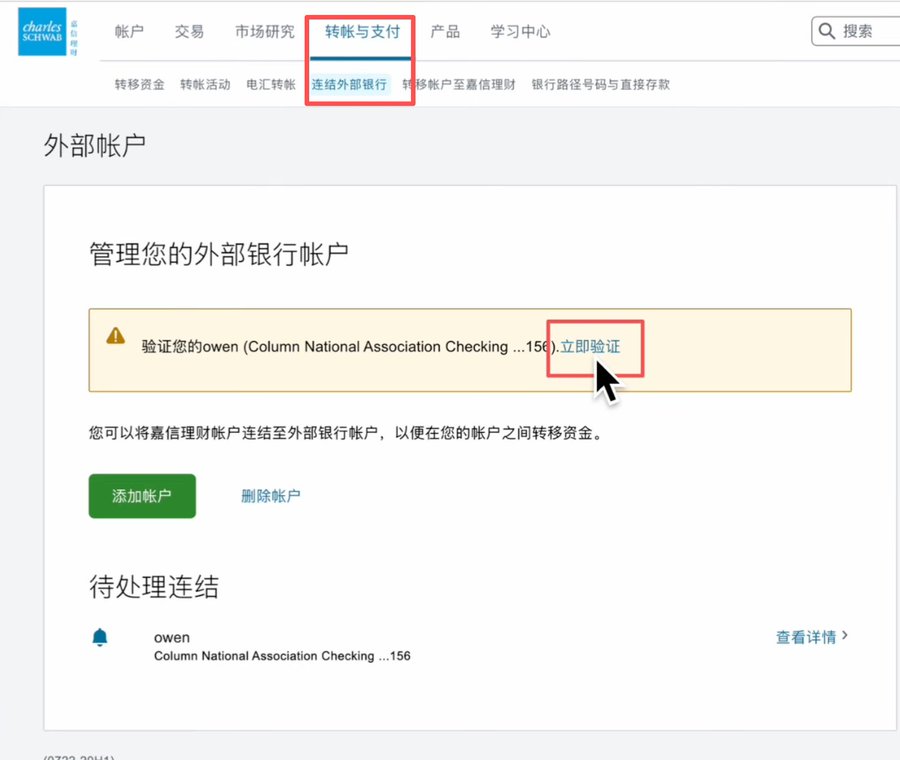900x760 pixels.
Task: Click 'Column National Association Checking ...156' under owen
Action: pyautogui.click(x=282, y=656)
